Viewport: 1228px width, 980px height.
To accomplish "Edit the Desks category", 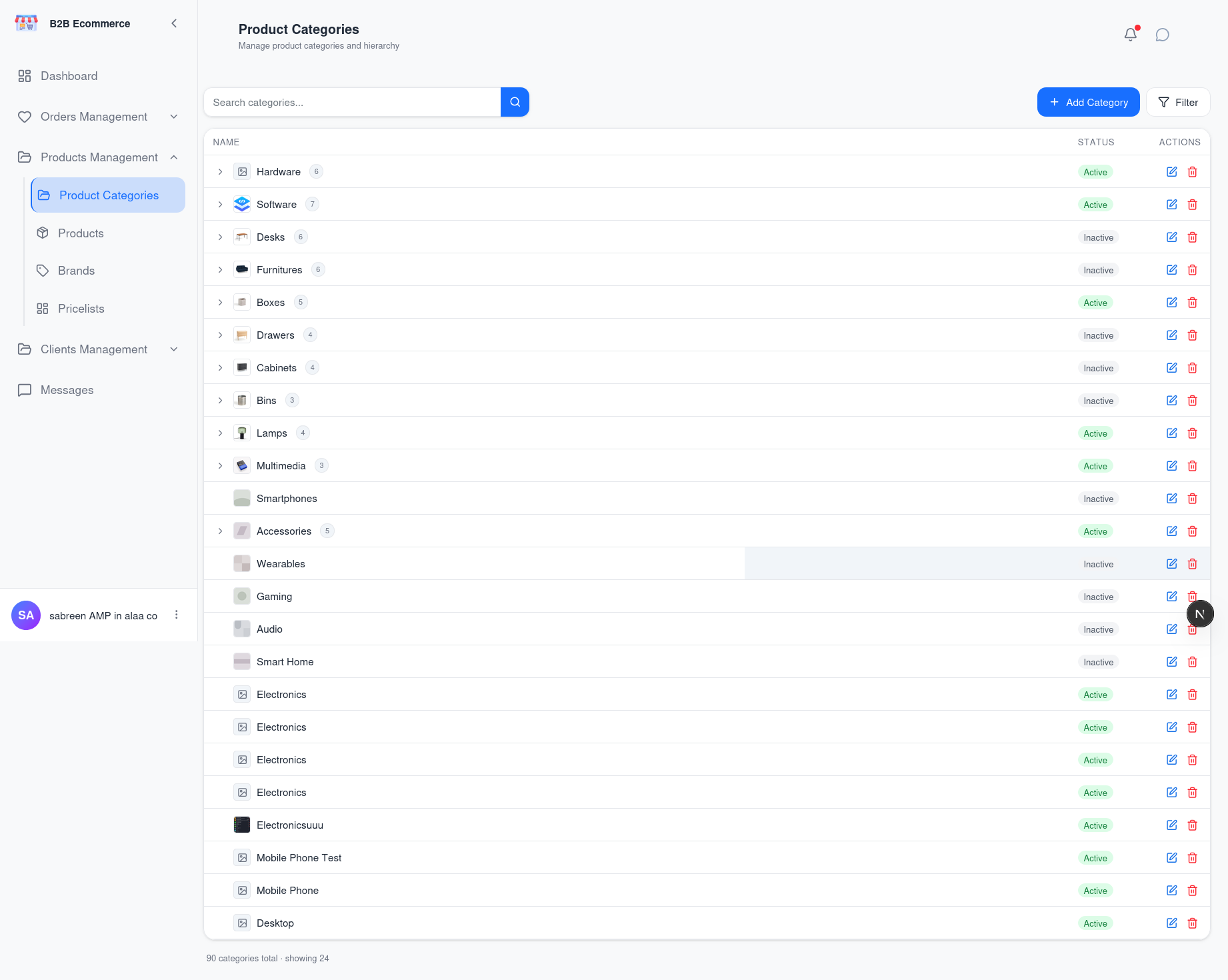I will (x=1172, y=237).
